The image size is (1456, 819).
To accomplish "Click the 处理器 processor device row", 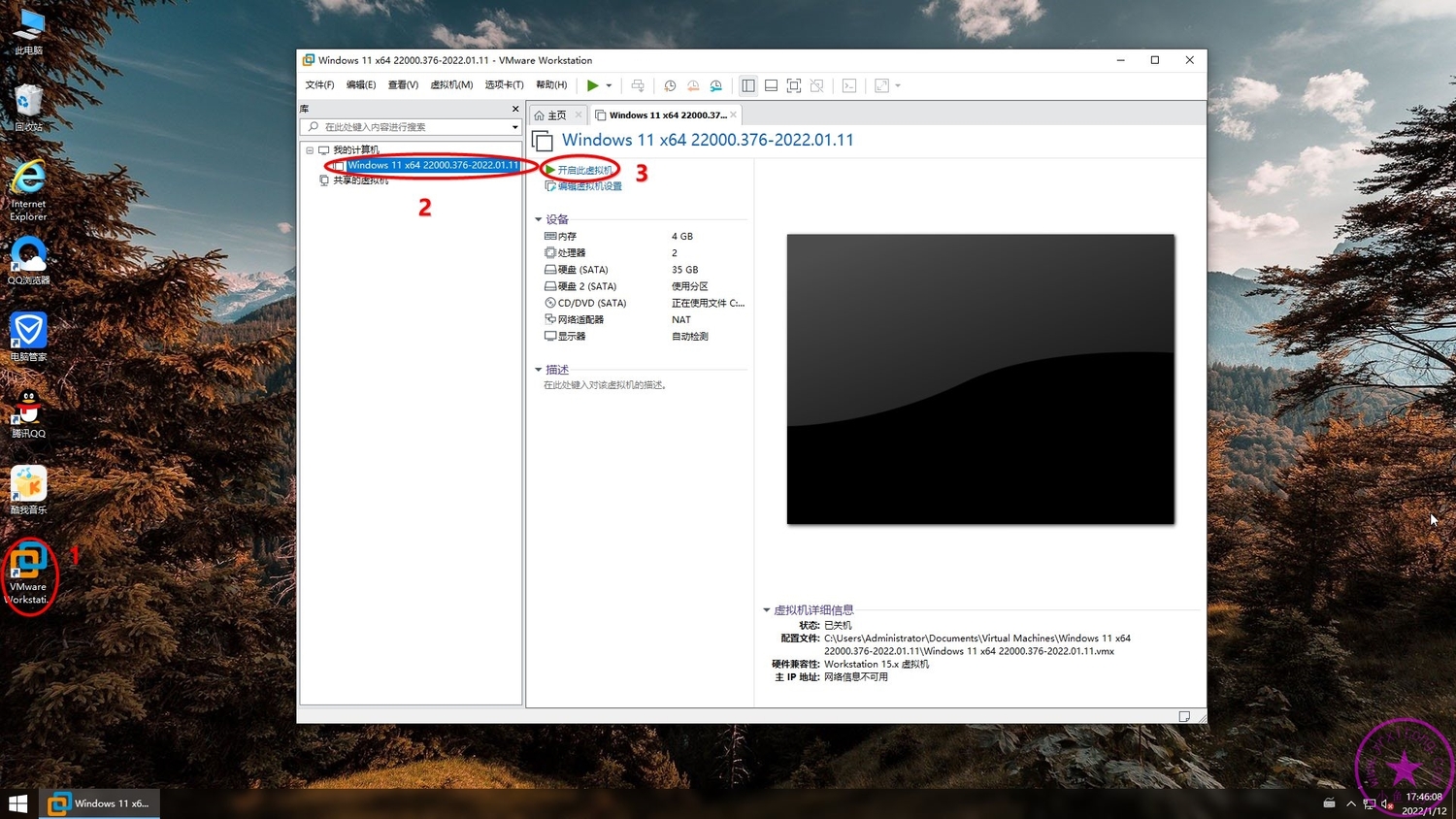I will (645, 253).
